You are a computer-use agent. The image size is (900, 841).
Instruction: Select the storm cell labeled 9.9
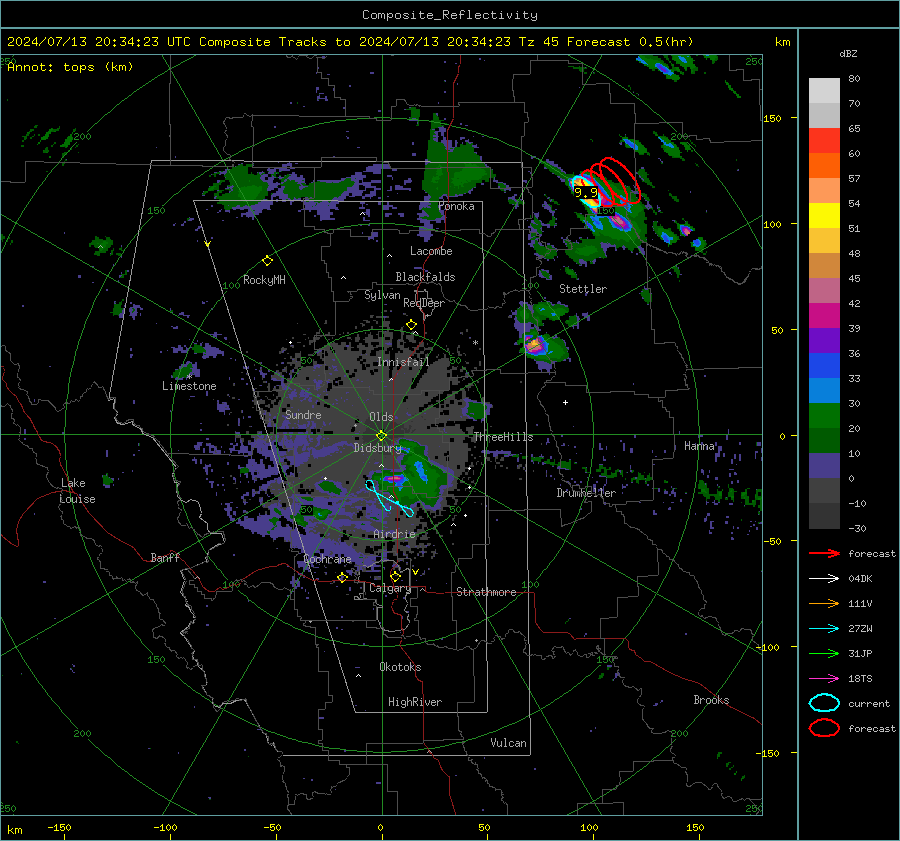586,192
